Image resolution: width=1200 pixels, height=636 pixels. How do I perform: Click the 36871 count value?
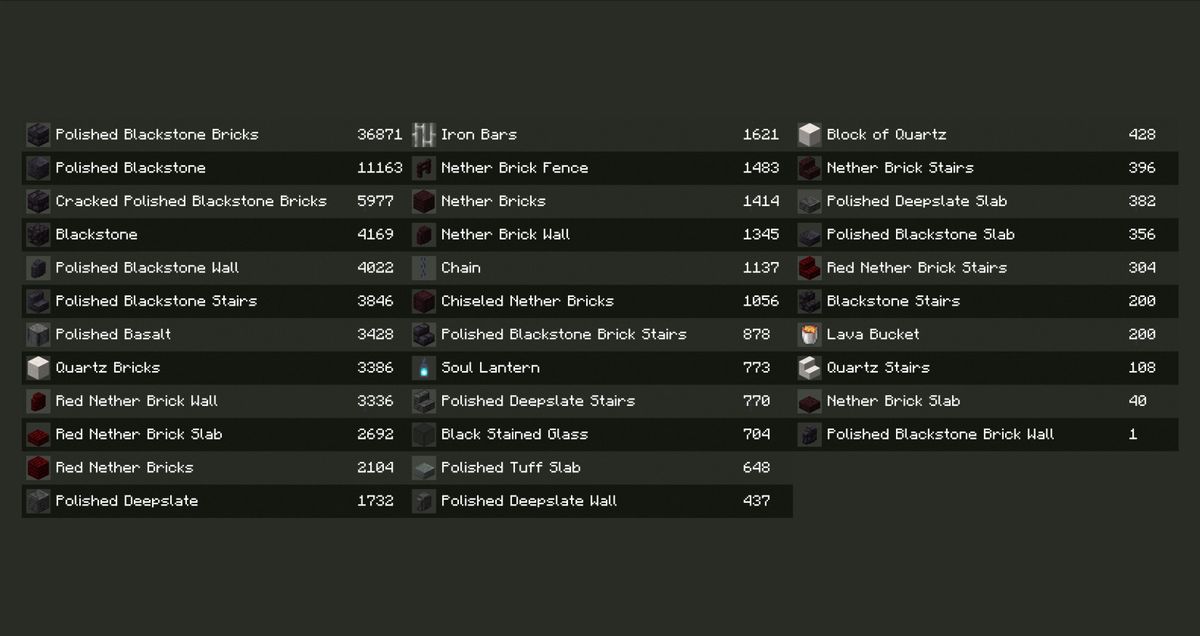pyautogui.click(x=379, y=134)
